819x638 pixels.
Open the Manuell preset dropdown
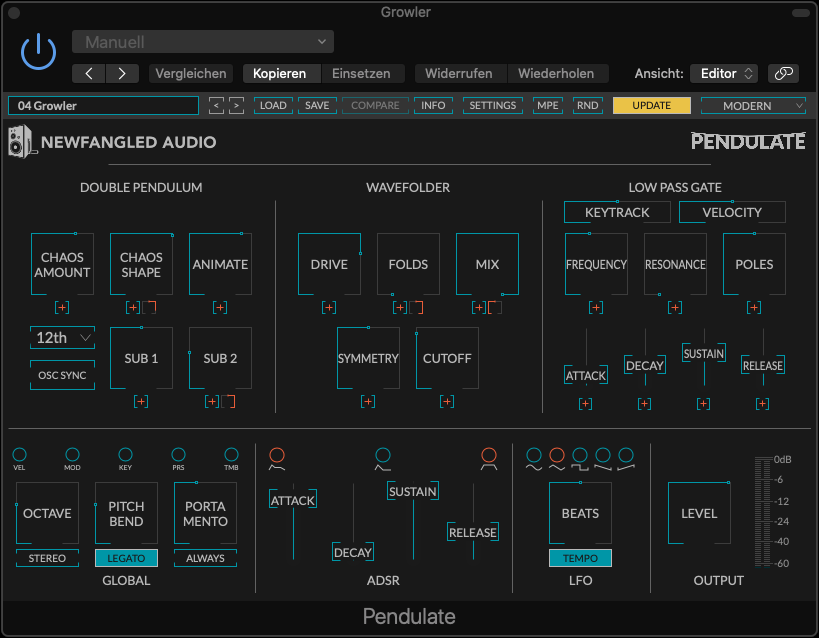click(x=203, y=42)
